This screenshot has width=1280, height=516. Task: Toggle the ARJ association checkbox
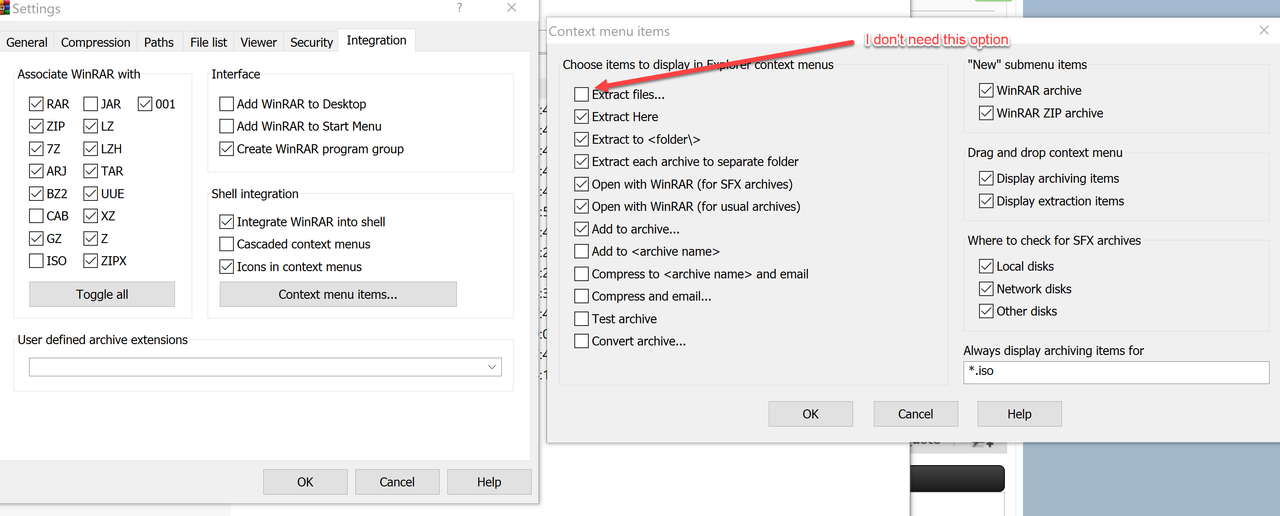pos(36,171)
